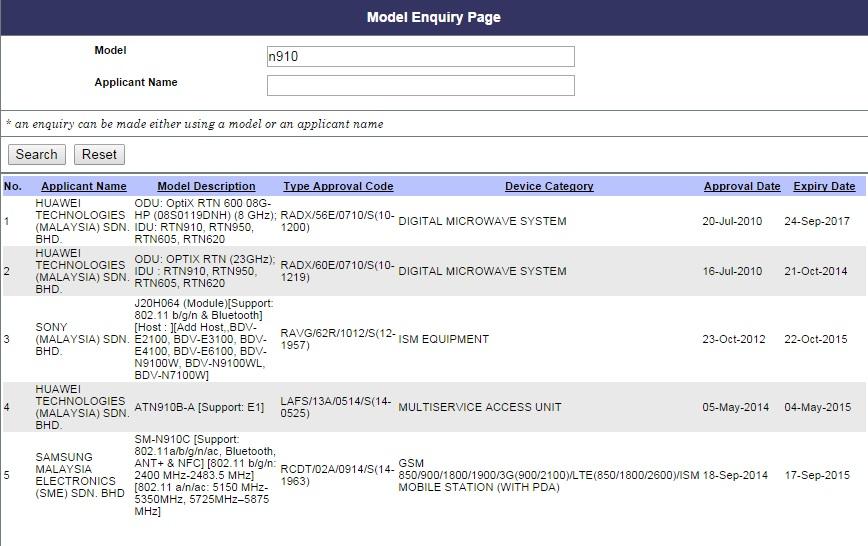Select approval code RCDT/02A/0914/S(14-1963)

(337, 475)
